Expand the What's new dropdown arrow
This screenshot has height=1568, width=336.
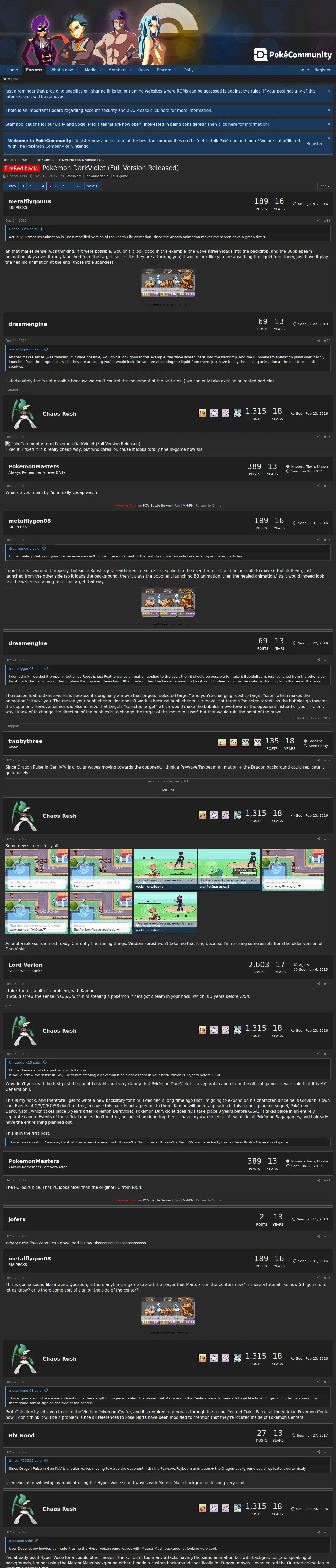(77, 70)
